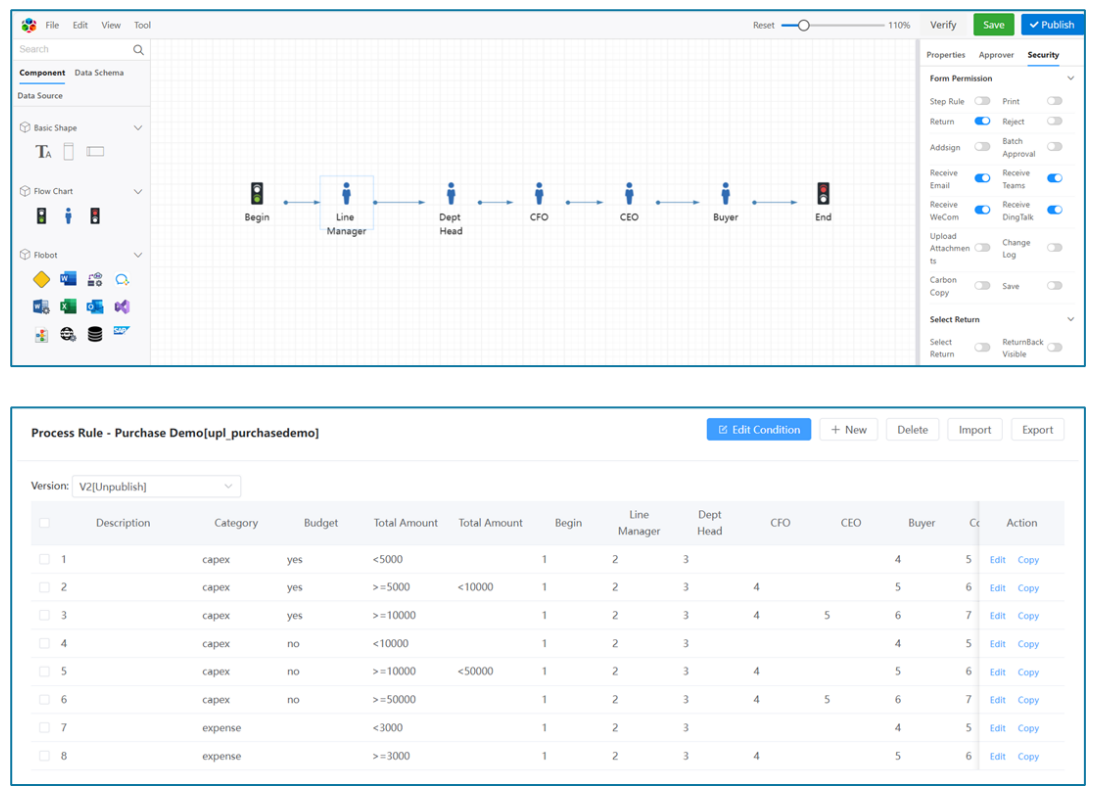Viewport: 1098px width, 797px height.
Task: Disable the Return permission toggle
Action: pos(982,121)
